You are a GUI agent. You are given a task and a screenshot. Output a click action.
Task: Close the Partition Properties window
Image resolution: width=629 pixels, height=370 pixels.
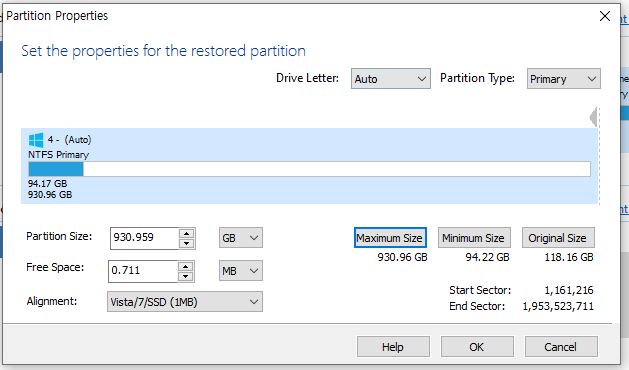pos(605,16)
